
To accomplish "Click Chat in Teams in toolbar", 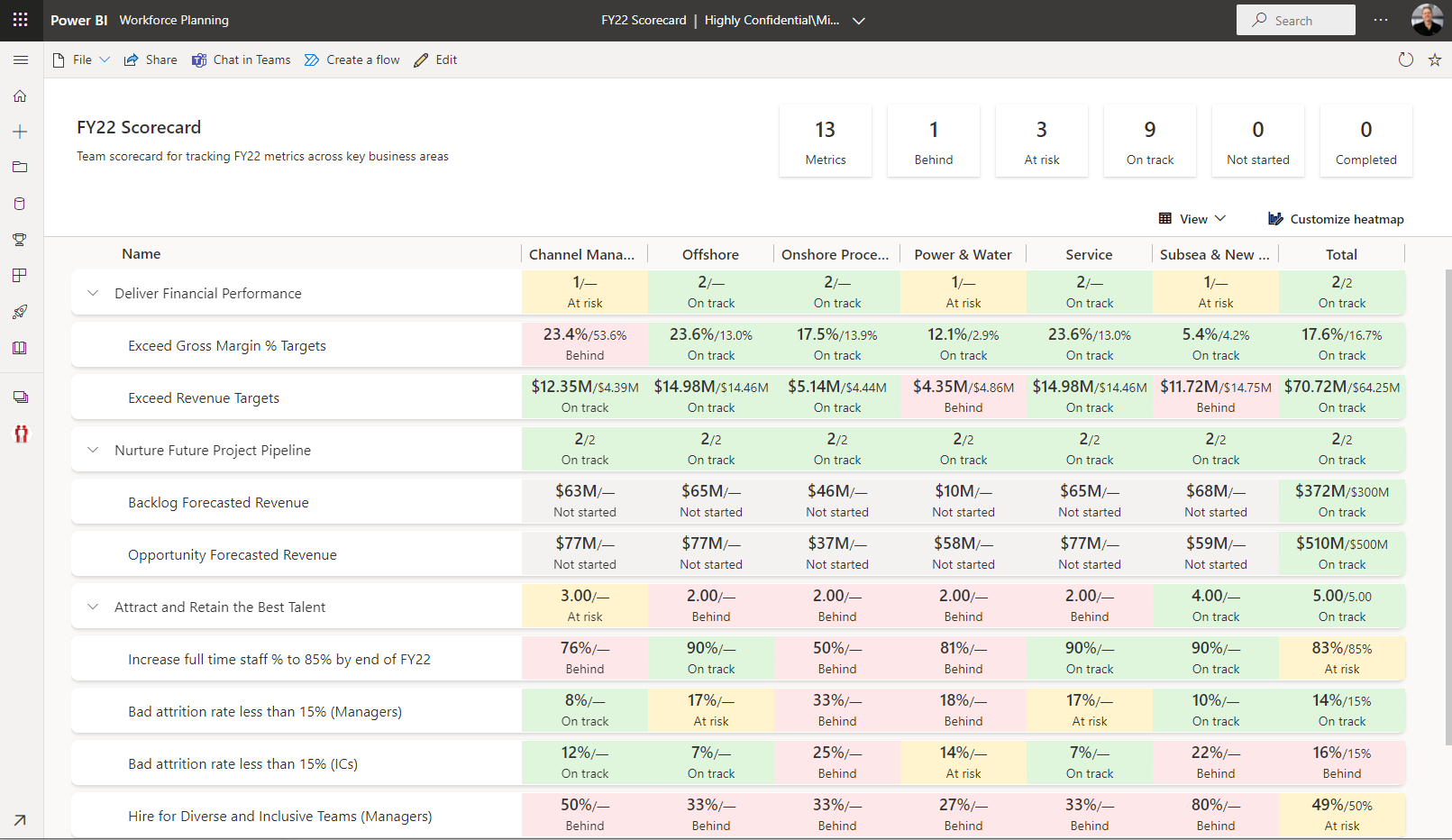I will pyautogui.click(x=241, y=60).
